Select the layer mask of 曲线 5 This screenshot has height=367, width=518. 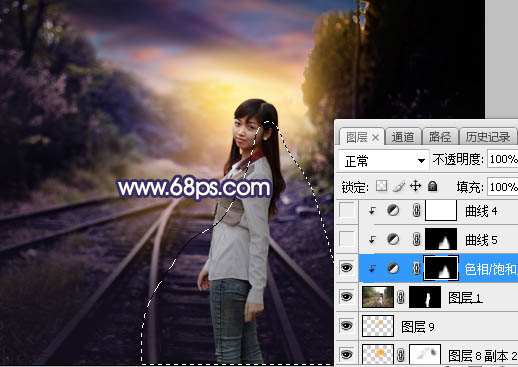[441, 239]
